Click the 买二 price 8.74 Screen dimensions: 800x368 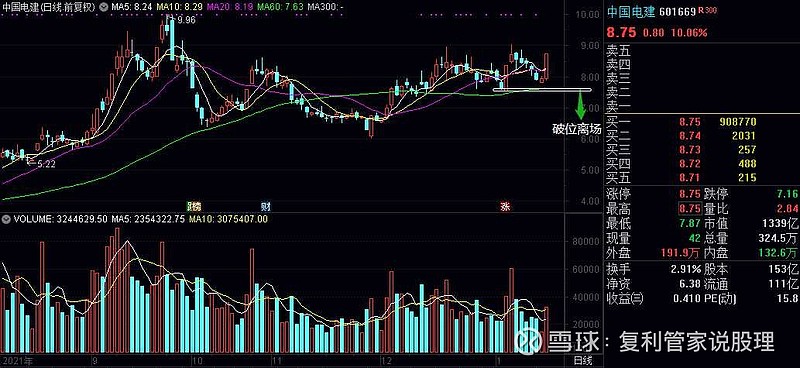pyautogui.click(x=689, y=136)
